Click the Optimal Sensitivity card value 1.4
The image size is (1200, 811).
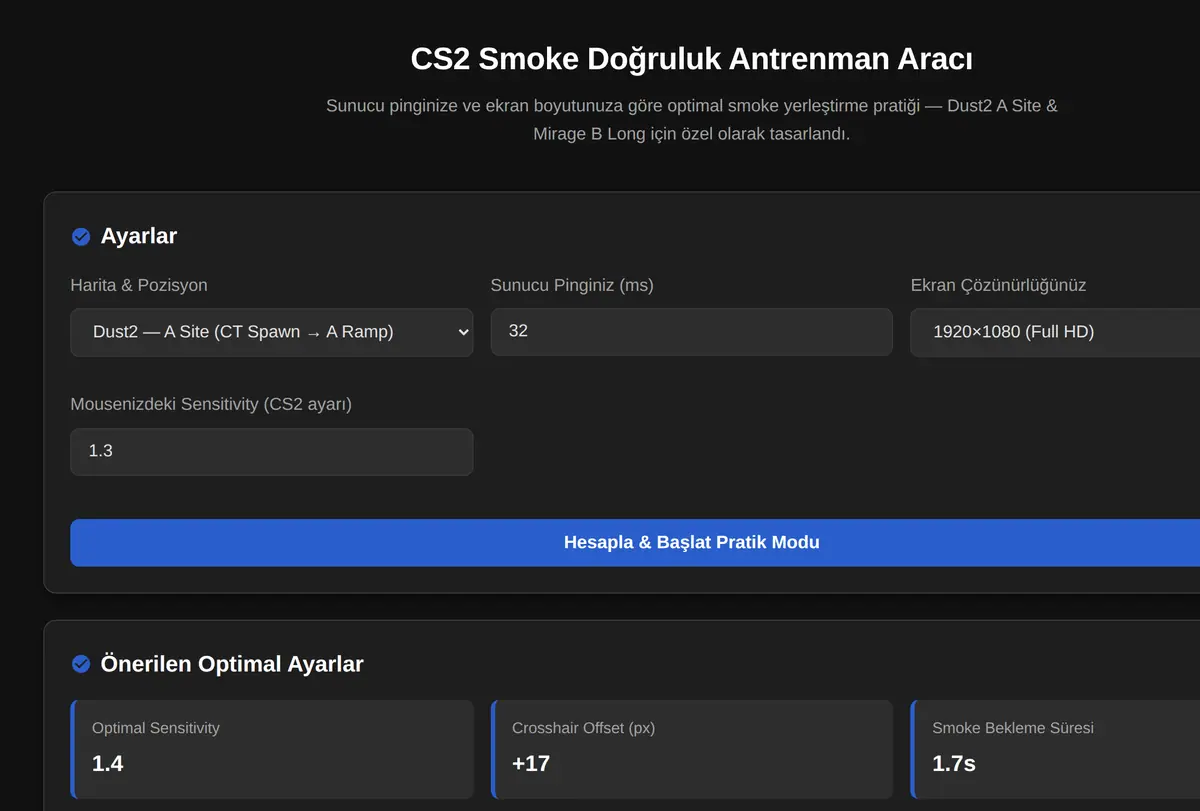point(108,764)
